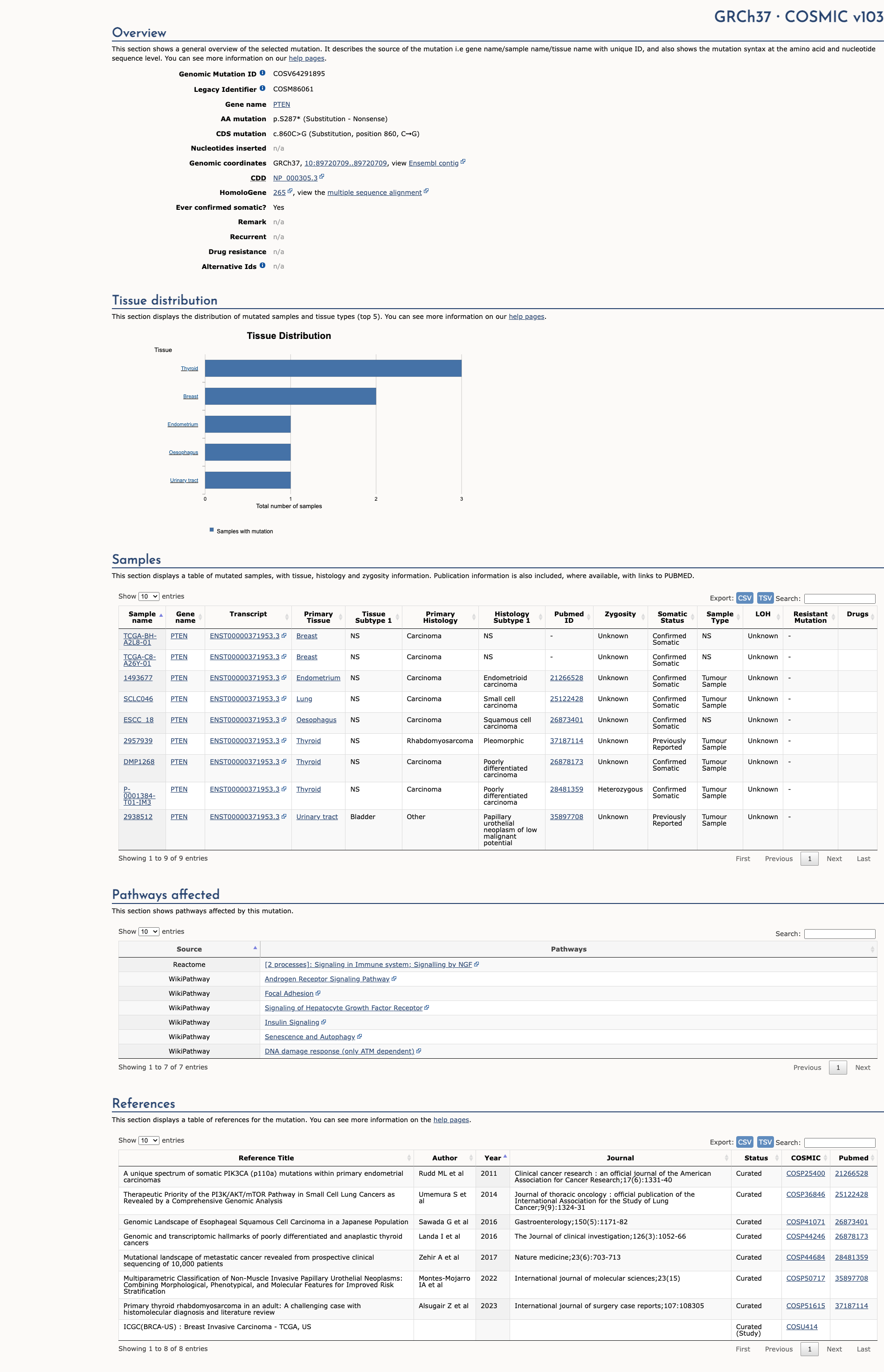Open PTEN link in the Overview Gene name row

pyautogui.click(x=281, y=104)
